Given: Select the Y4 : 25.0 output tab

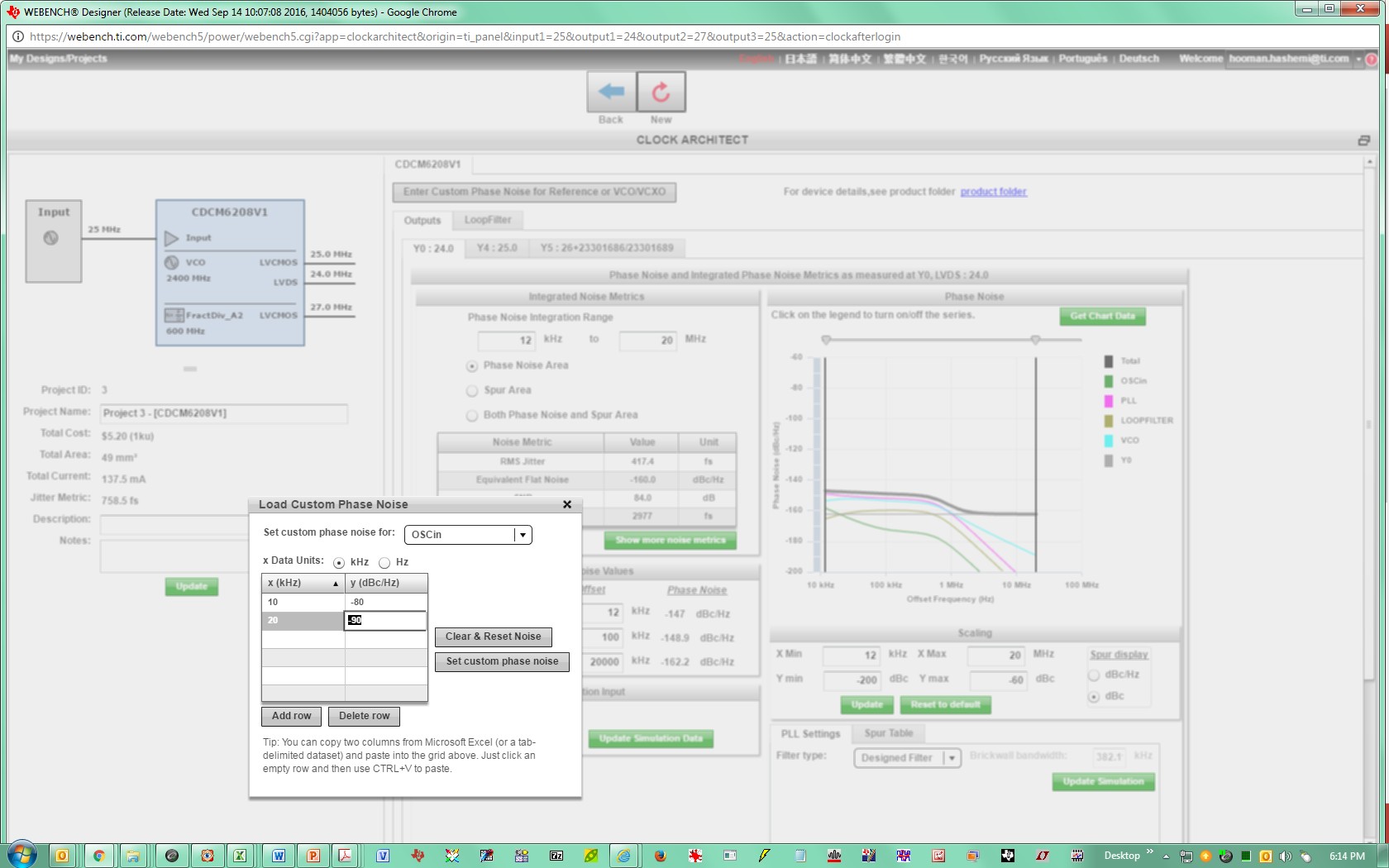Looking at the screenshot, I should (497, 248).
